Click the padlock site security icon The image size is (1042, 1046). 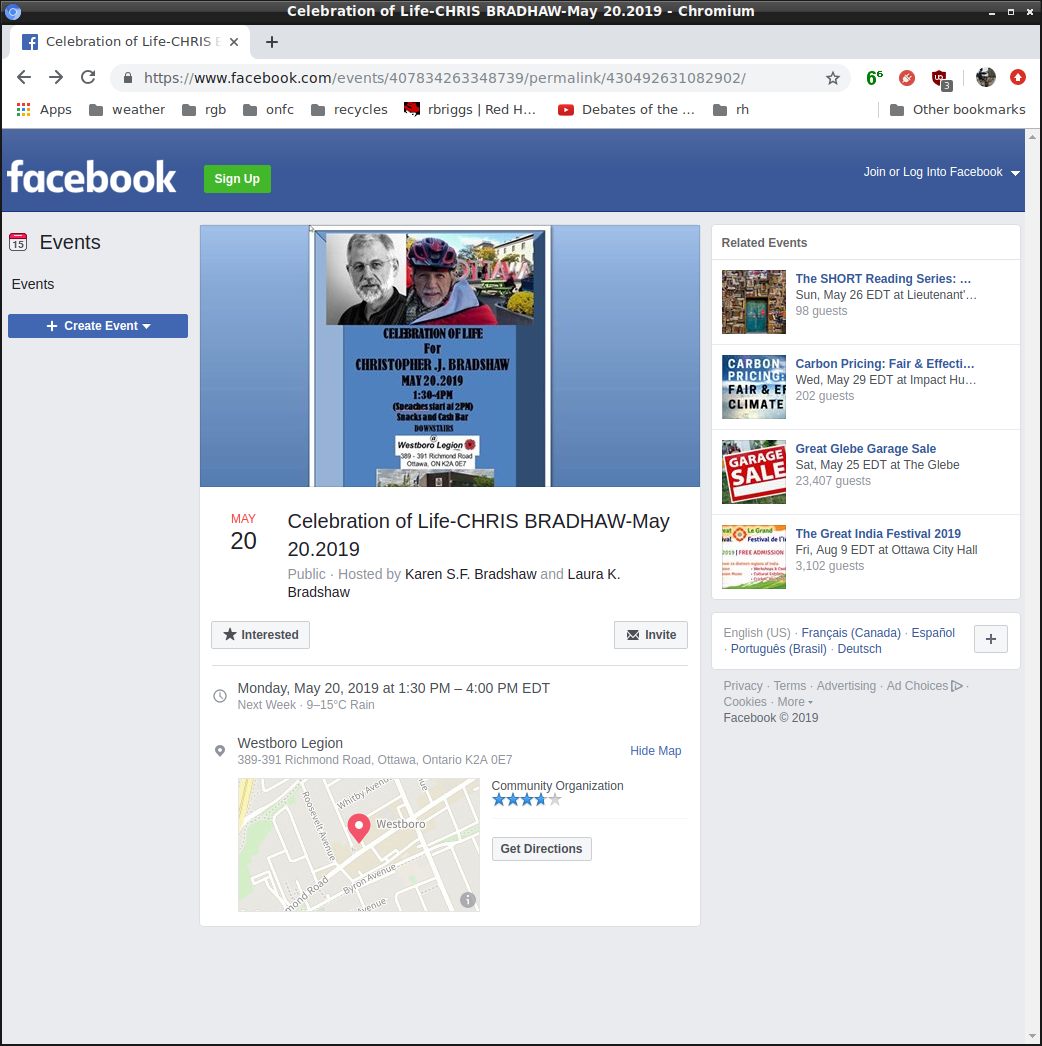tap(127, 78)
